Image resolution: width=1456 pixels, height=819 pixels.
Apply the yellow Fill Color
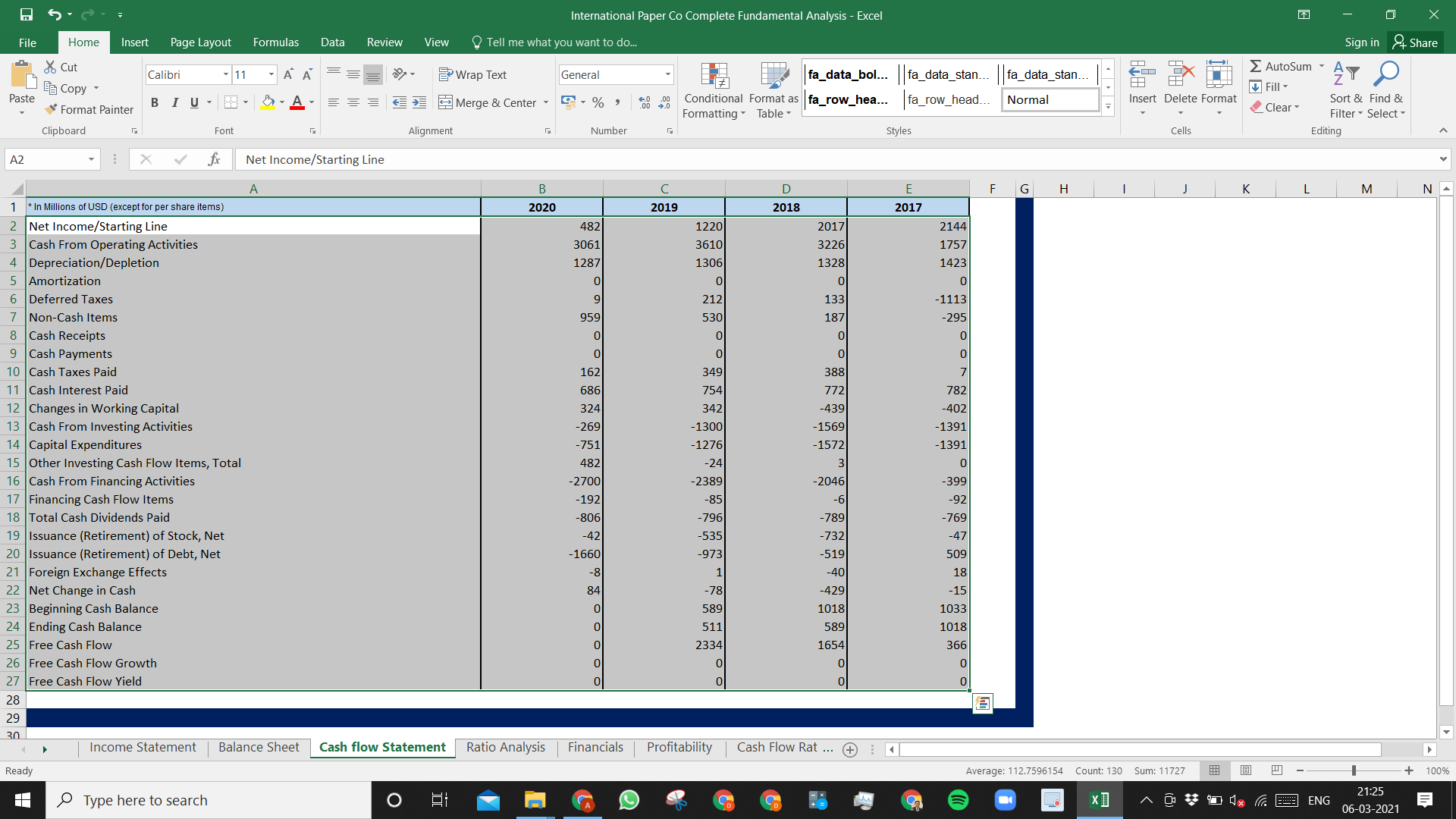pos(268,102)
